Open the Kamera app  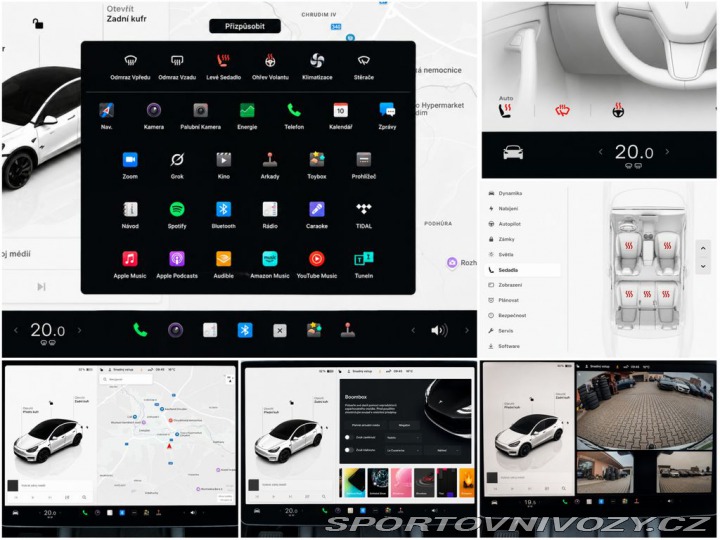click(154, 110)
